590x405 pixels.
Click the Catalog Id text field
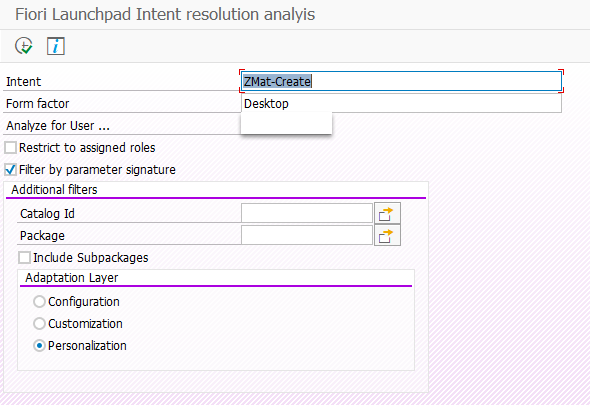(x=307, y=213)
